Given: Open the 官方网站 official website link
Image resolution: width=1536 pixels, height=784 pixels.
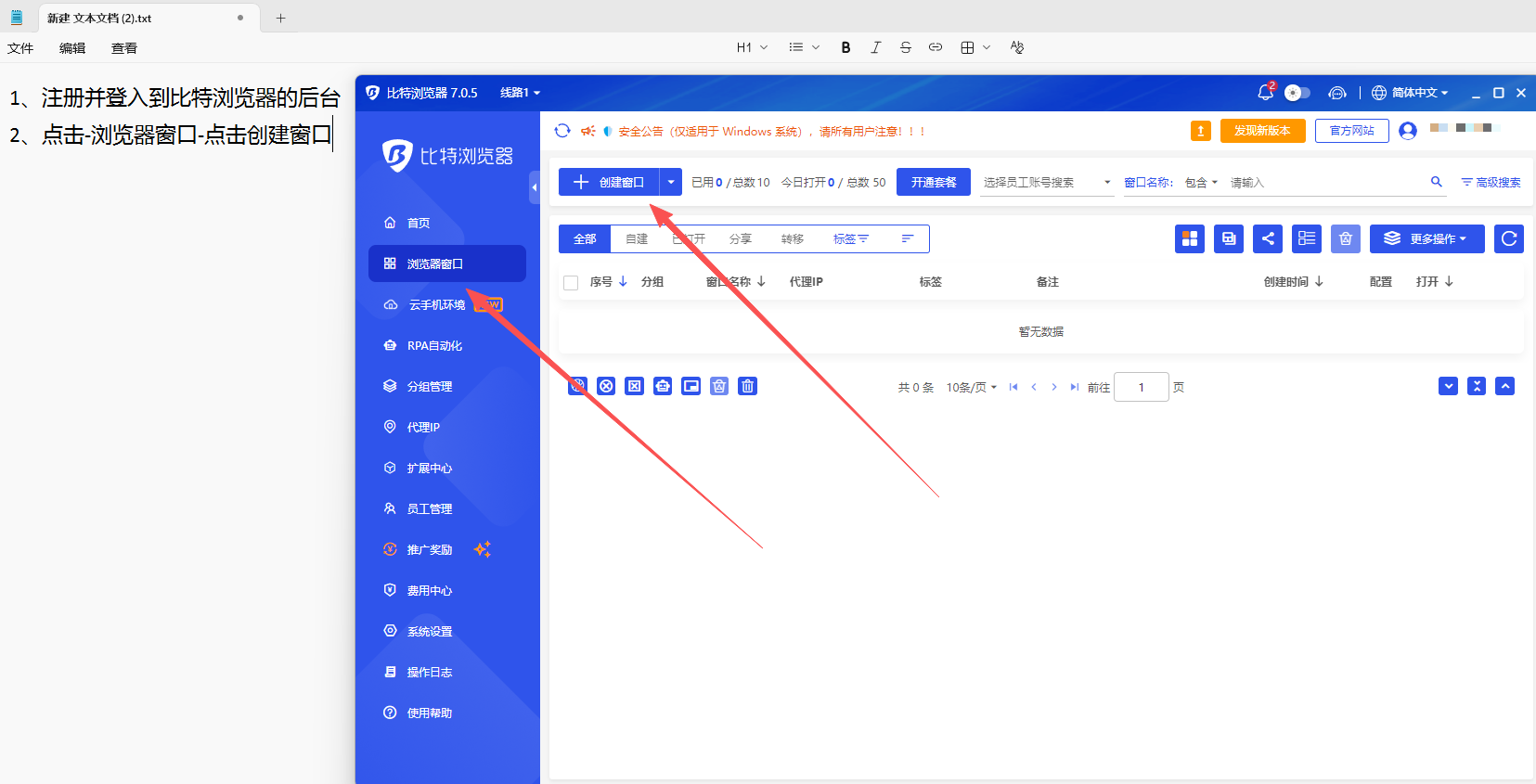Looking at the screenshot, I should 1351,131.
